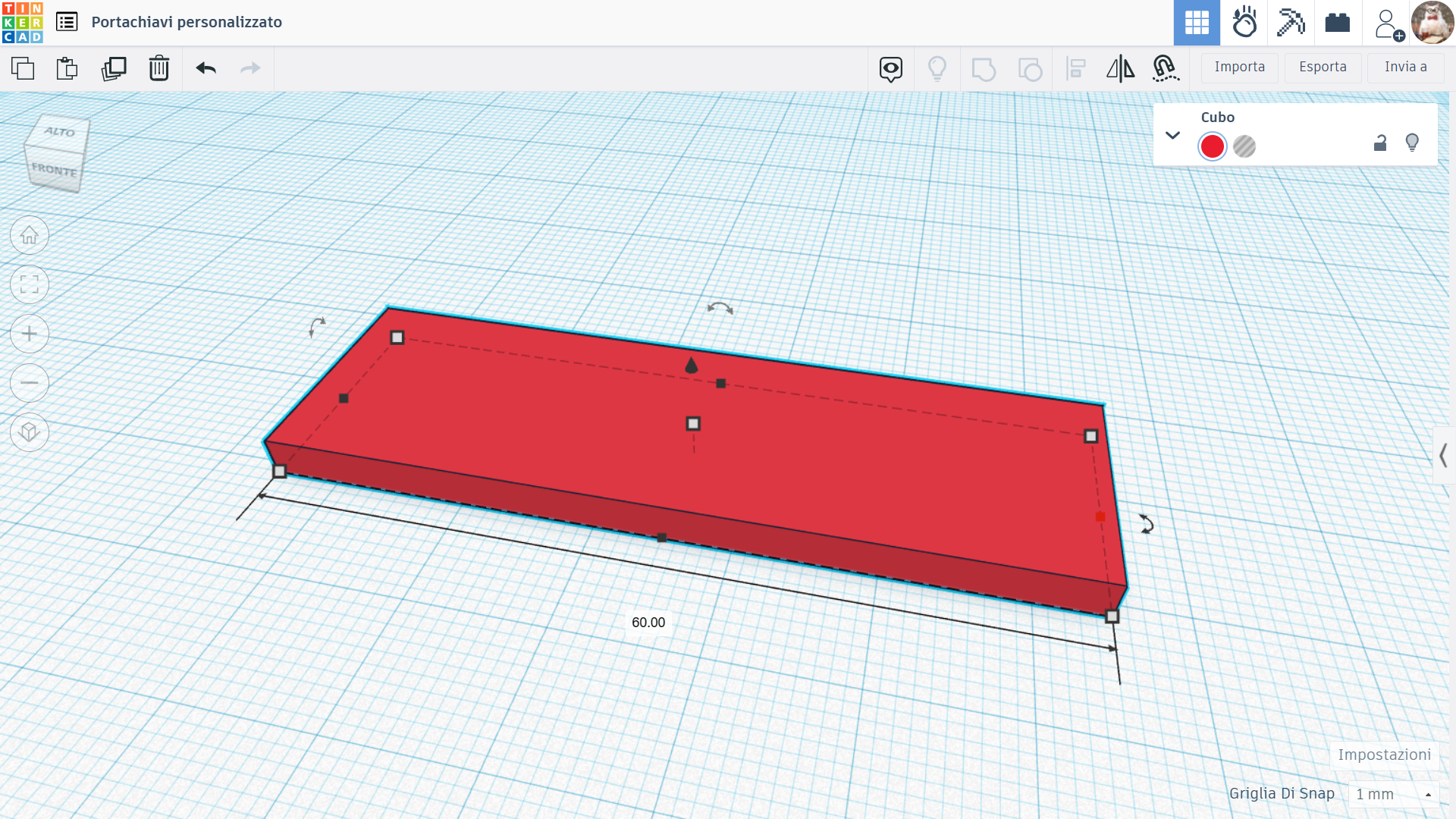Click the Cubo shape name label

(1217, 118)
